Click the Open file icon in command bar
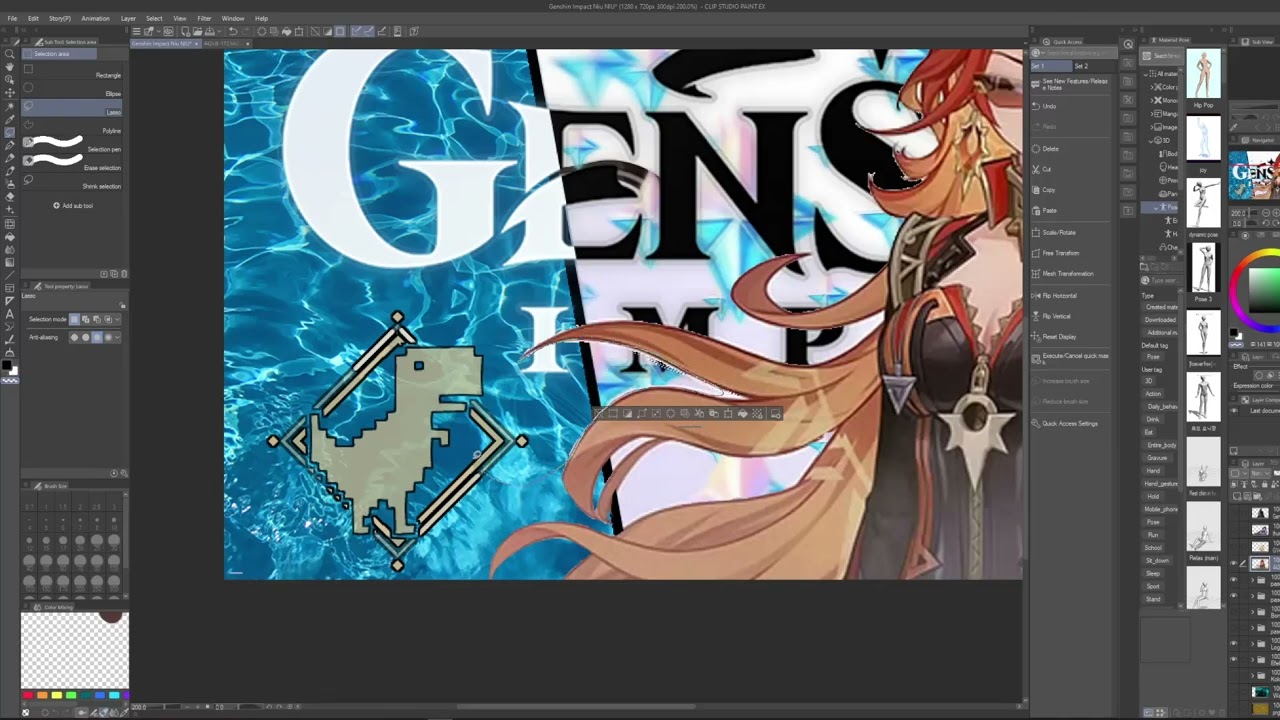 click(197, 31)
